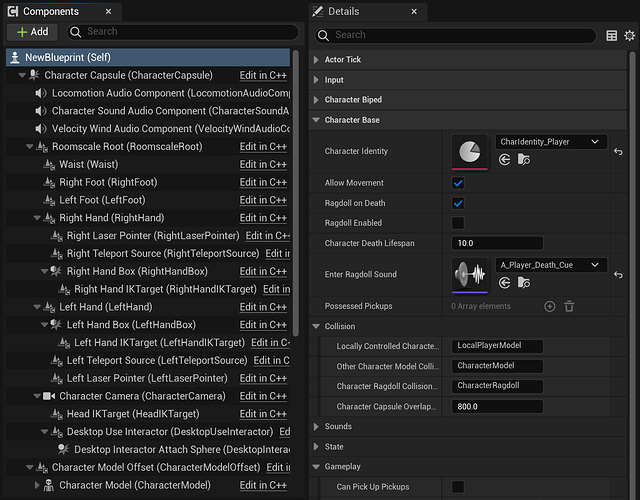Click the Character Death Lifespan value field
The image size is (640, 500).
(497, 243)
